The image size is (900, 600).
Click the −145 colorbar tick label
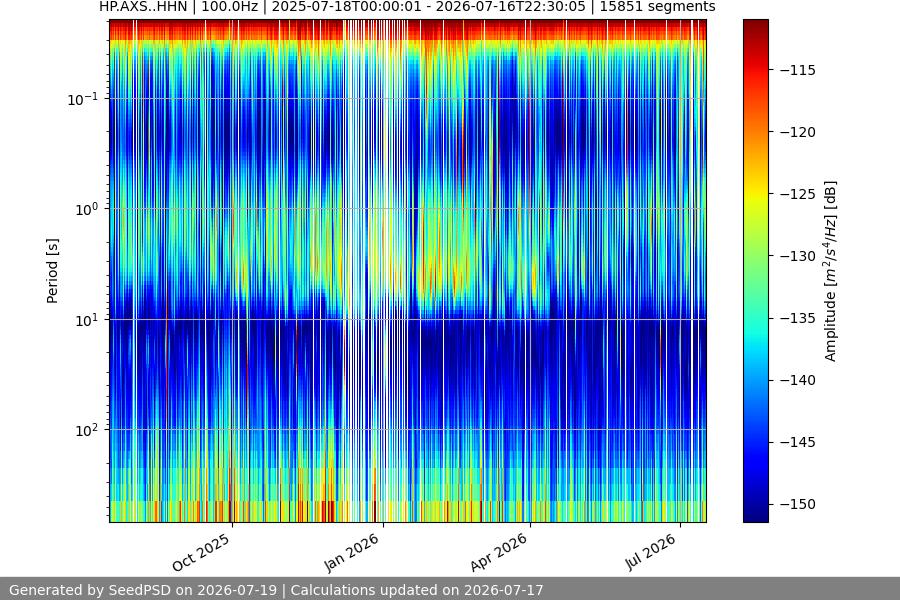tap(798, 442)
